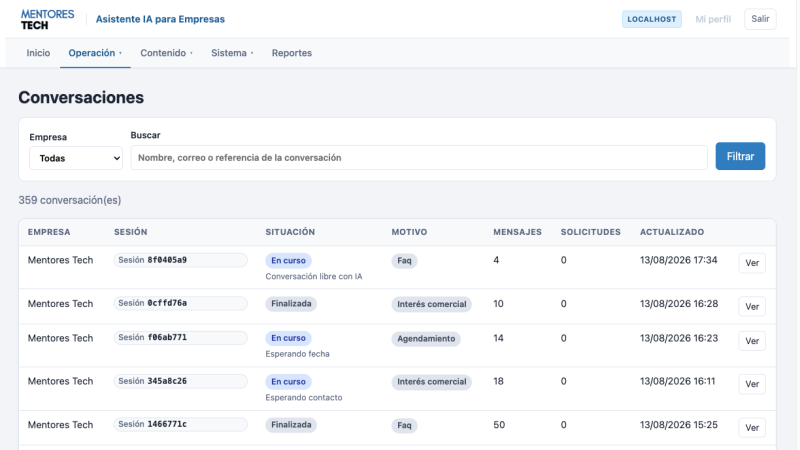The image size is (800, 450).
Task: Open the Empresa dropdown set to Todas
Action: (x=76, y=158)
